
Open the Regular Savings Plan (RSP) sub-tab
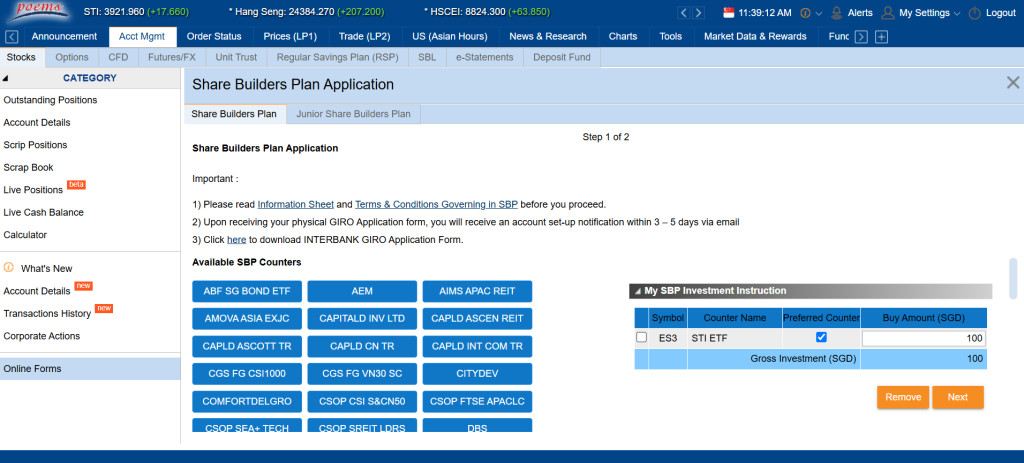338,57
